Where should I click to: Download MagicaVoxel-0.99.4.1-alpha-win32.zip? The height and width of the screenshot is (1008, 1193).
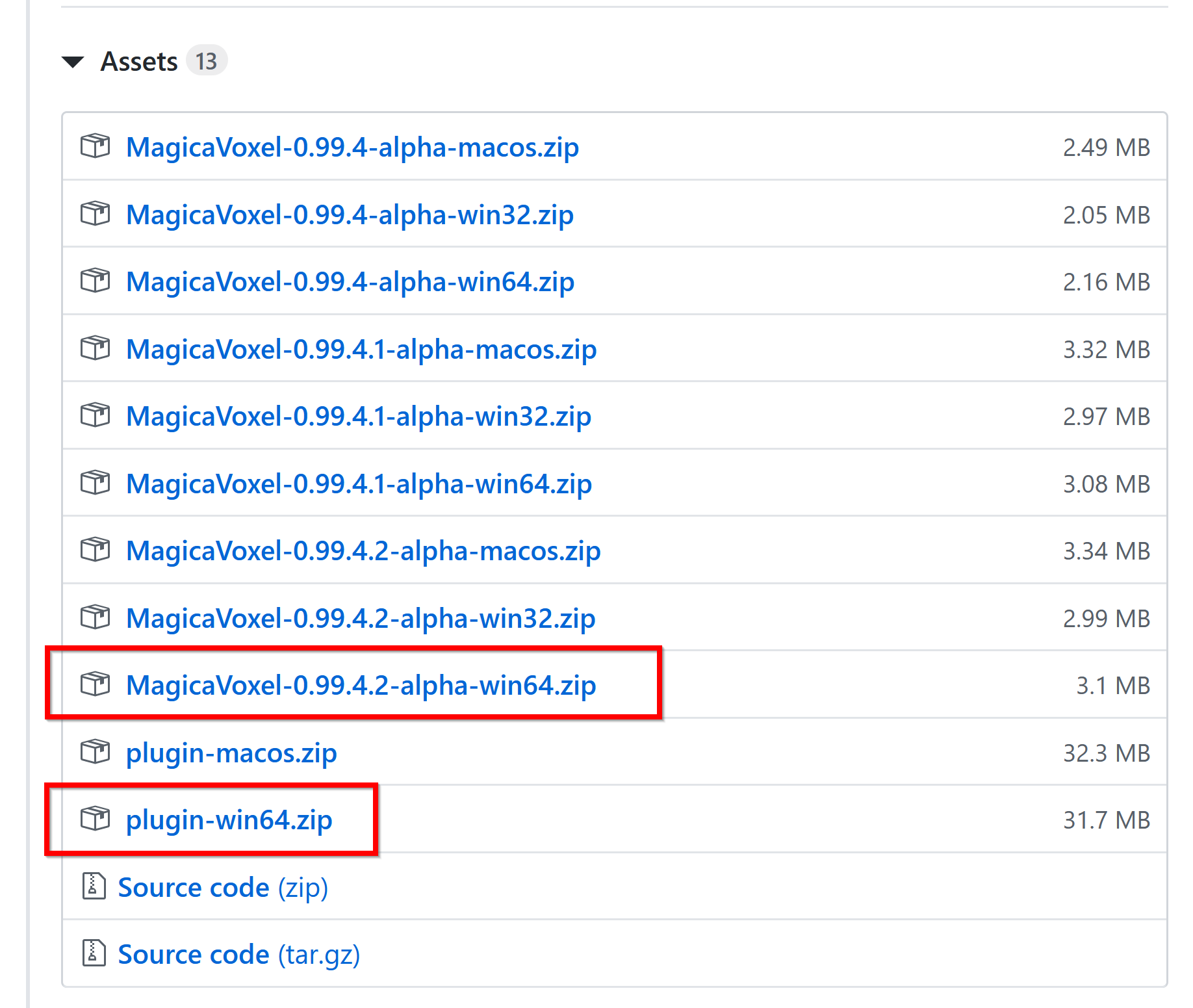tap(359, 417)
